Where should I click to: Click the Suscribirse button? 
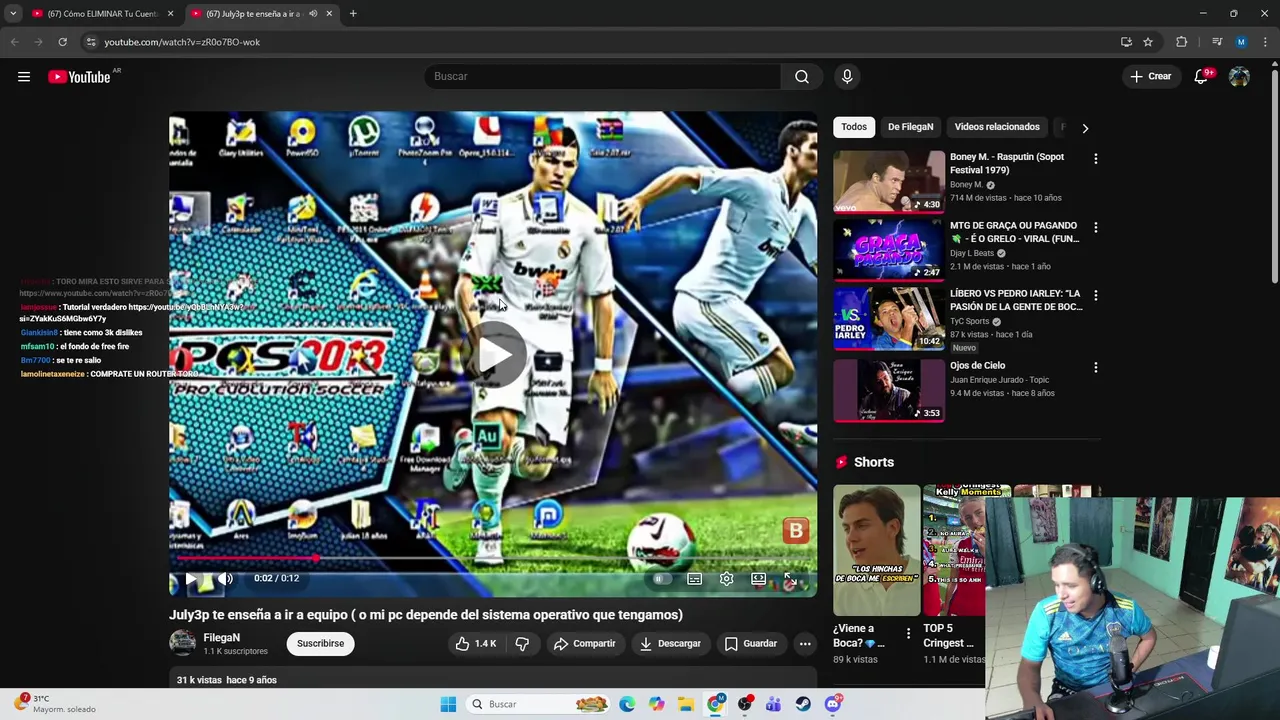coord(320,644)
